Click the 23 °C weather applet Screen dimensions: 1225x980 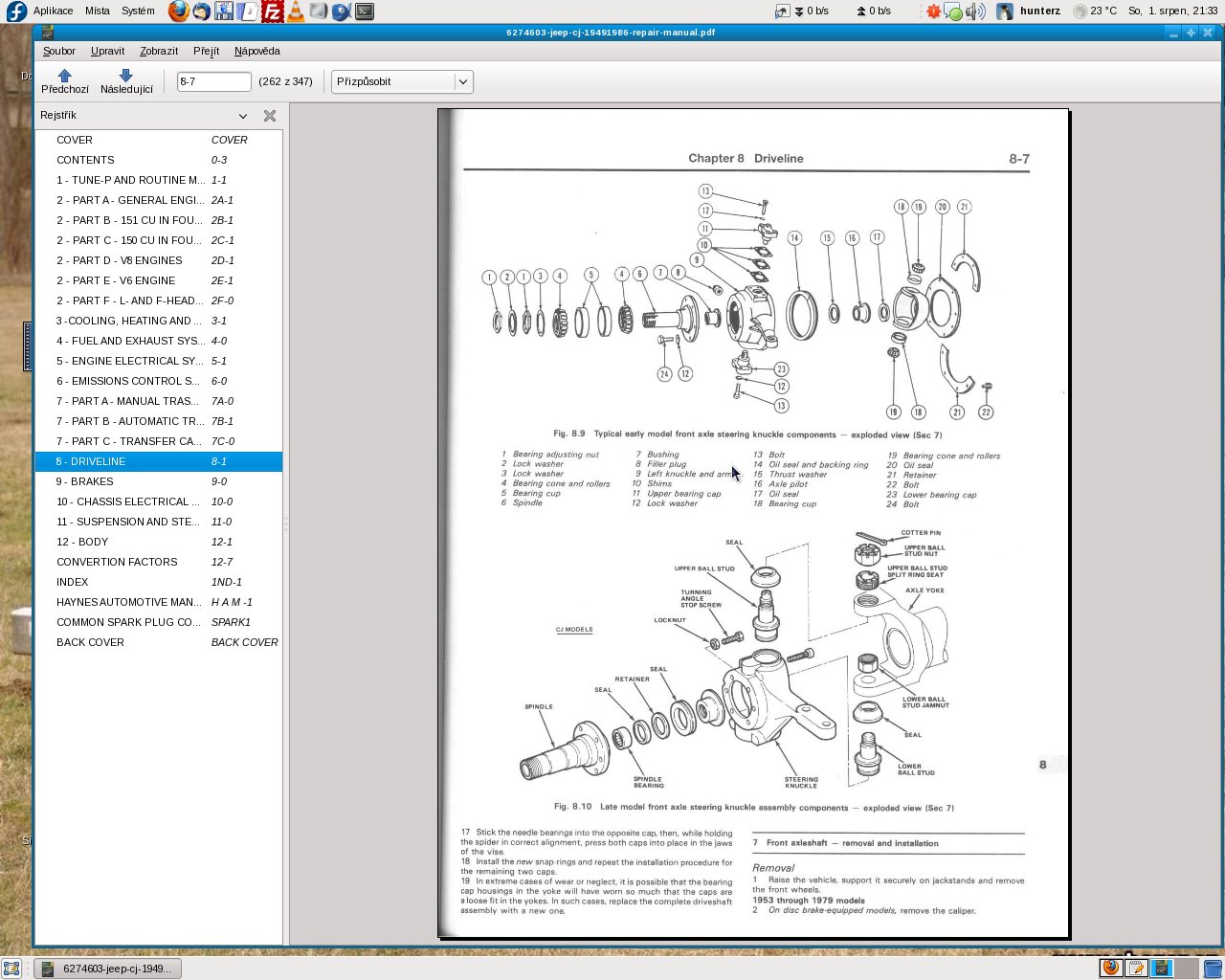(1095, 11)
